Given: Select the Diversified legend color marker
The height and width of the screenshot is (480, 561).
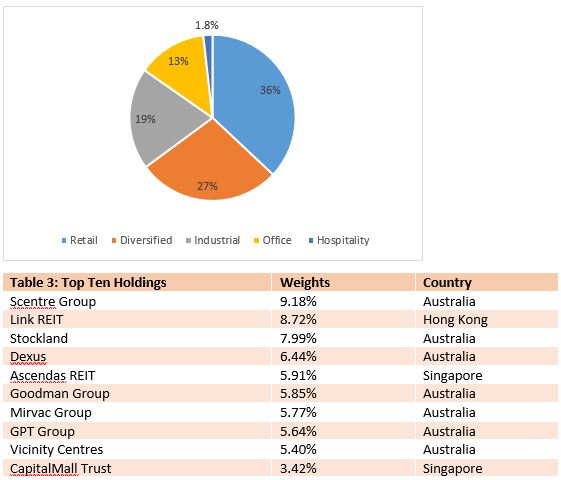Looking at the screenshot, I should pyautogui.click(x=114, y=241).
